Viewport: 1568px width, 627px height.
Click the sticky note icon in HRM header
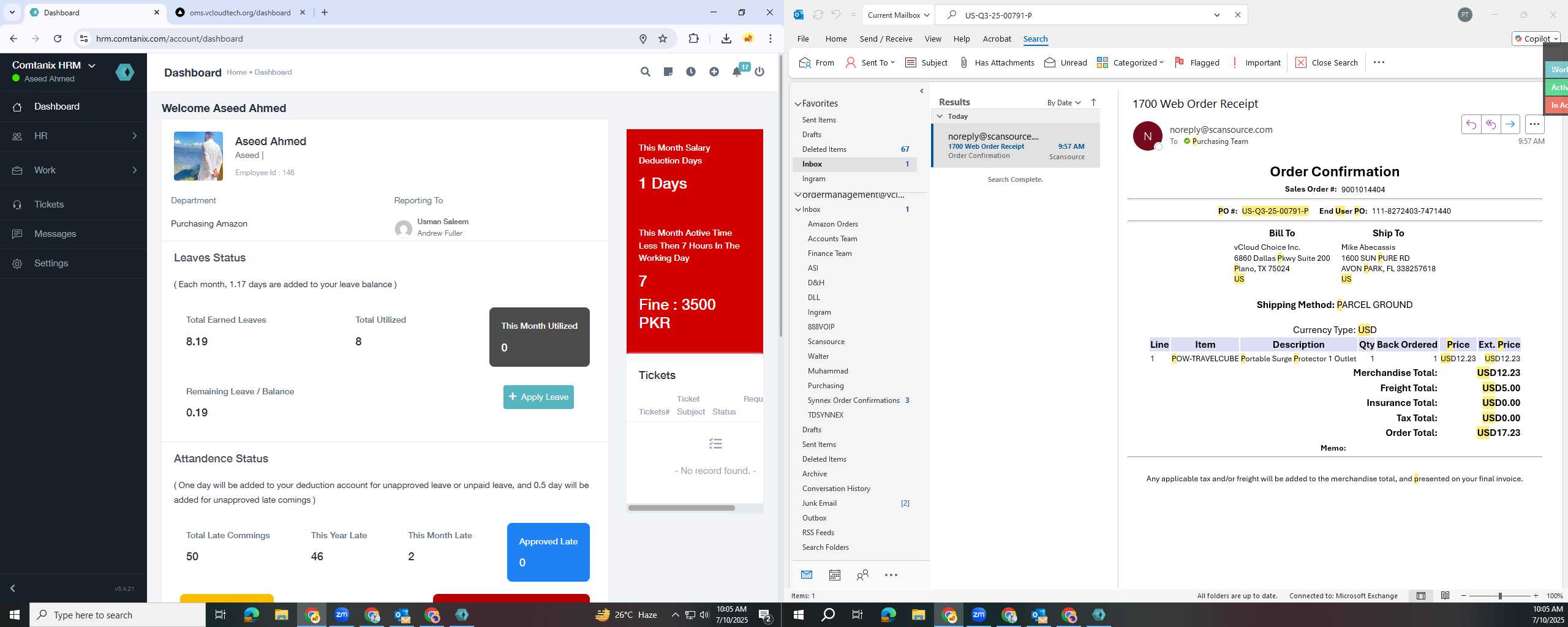pyautogui.click(x=668, y=72)
